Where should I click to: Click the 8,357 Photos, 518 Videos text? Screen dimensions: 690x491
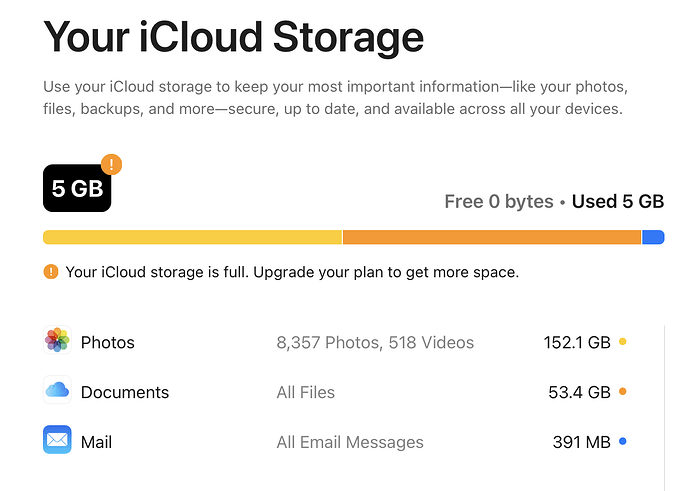click(x=375, y=342)
